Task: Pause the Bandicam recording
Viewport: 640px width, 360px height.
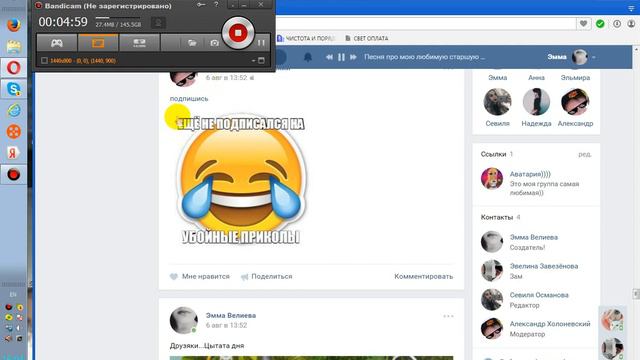Action: (x=261, y=43)
